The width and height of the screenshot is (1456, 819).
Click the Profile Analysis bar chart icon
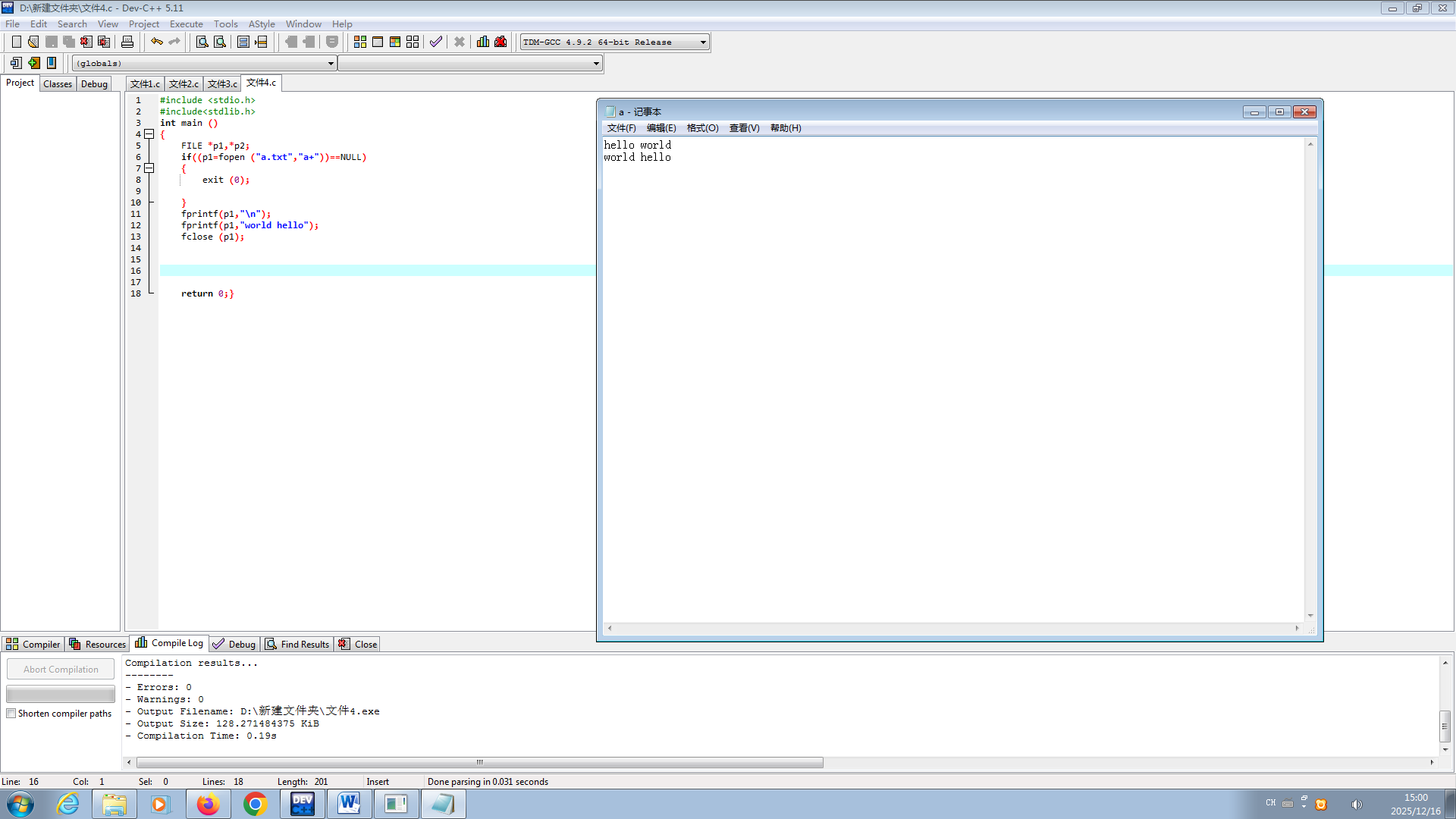pyautogui.click(x=483, y=42)
